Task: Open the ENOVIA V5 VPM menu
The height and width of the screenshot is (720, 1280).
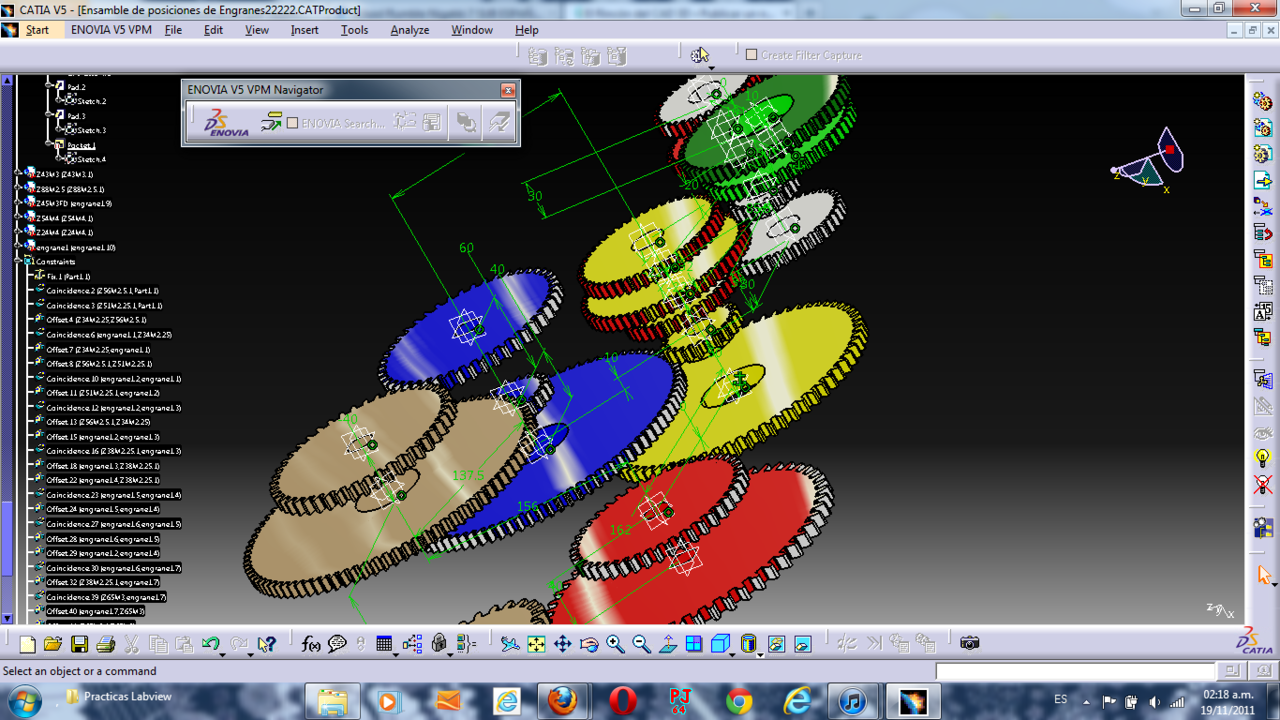Action: click(111, 30)
